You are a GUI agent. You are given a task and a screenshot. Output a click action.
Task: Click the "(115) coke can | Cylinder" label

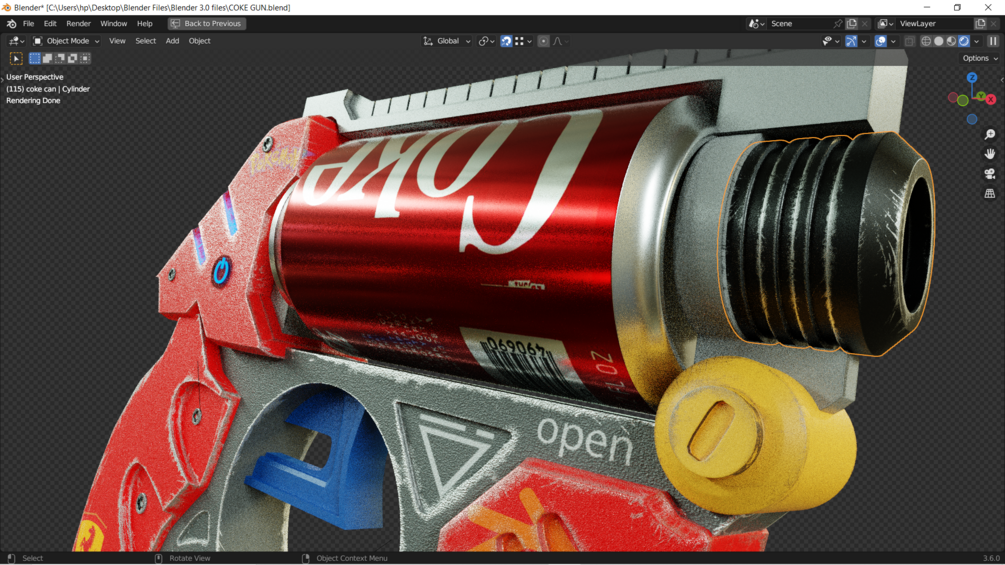tap(48, 89)
